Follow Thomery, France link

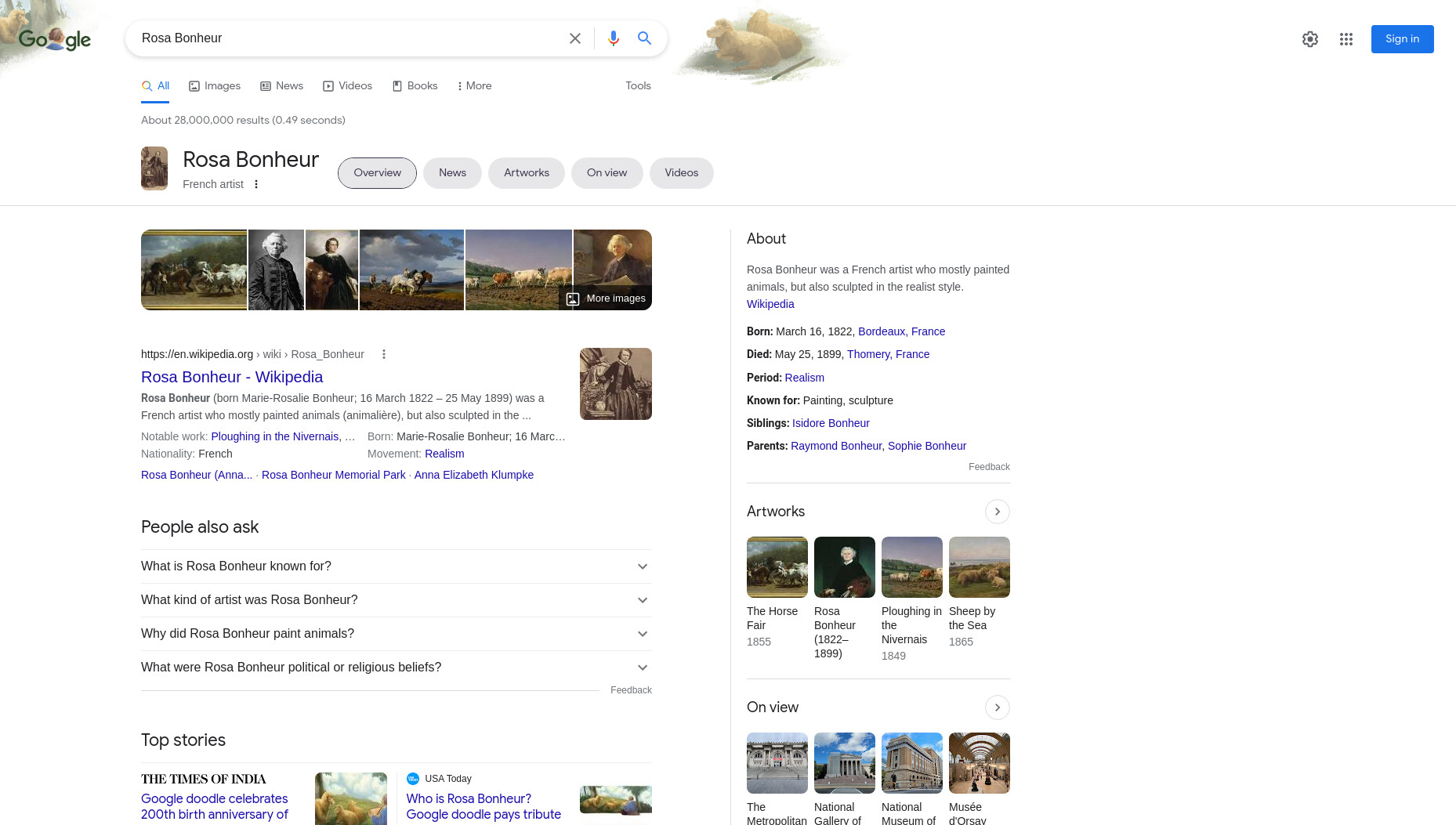click(x=888, y=354)
